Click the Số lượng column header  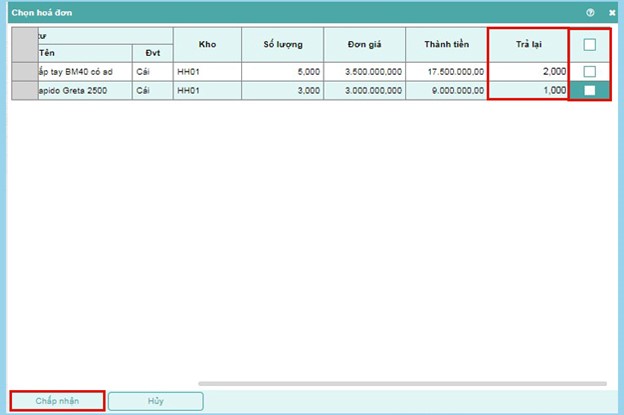point(283,44)
